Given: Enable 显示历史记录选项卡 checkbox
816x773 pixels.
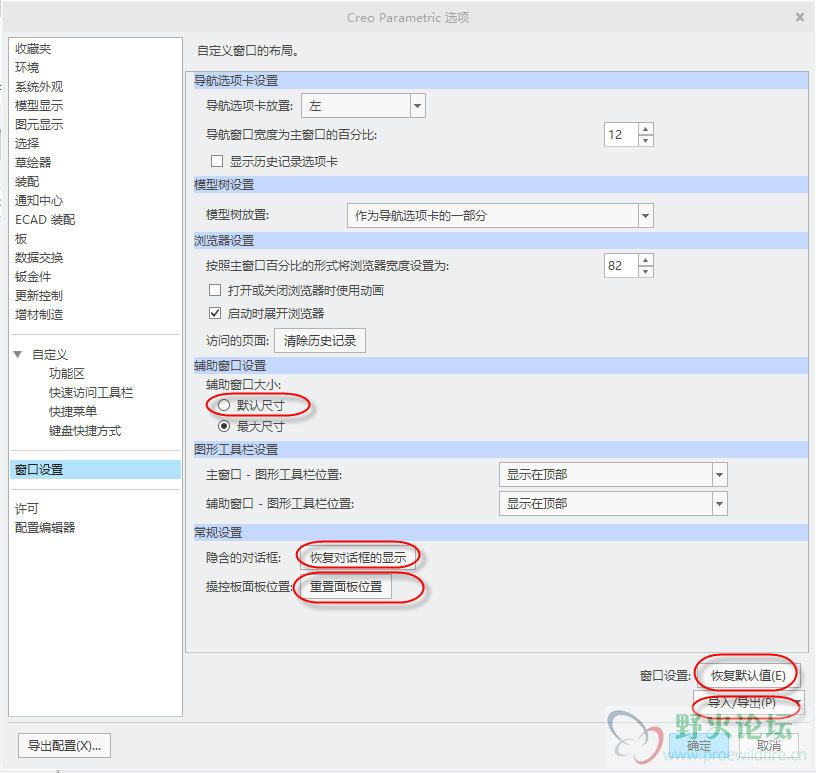Looking at the screenshot, I should pos(217,161).
